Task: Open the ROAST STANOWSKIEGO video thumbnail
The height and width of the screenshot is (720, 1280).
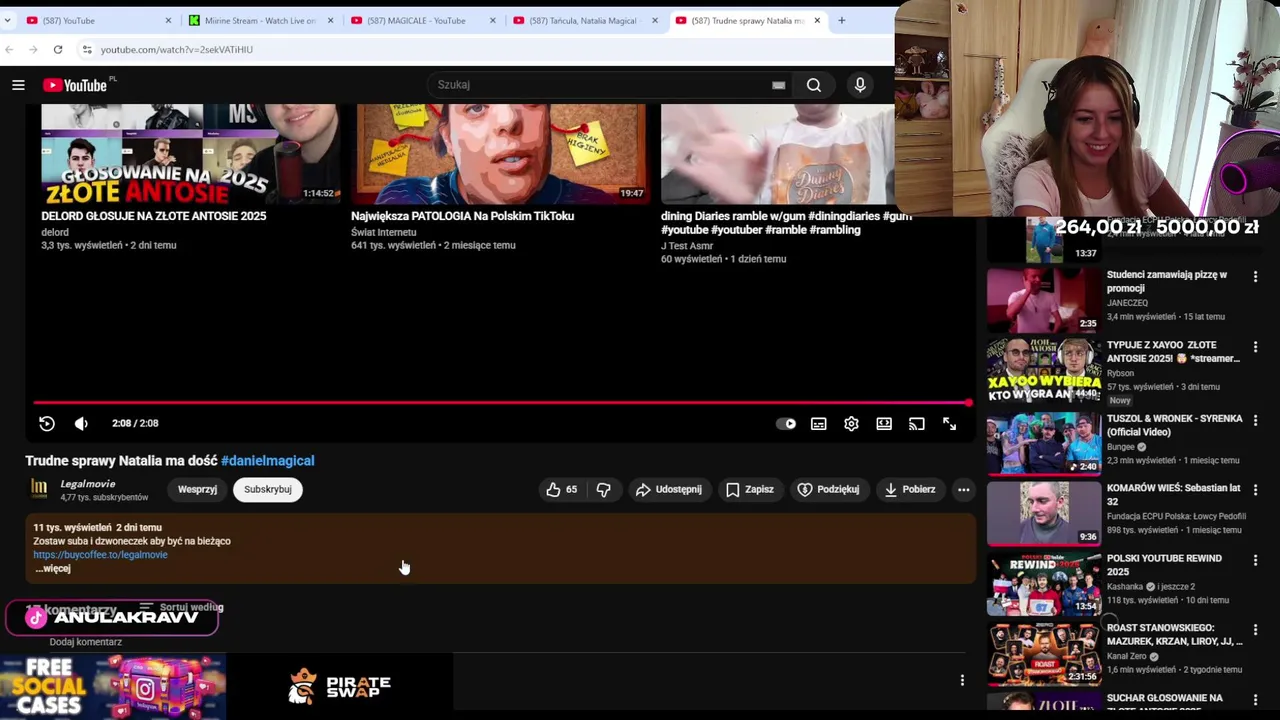Action: pyautogui.click(x=1044, y=653)
